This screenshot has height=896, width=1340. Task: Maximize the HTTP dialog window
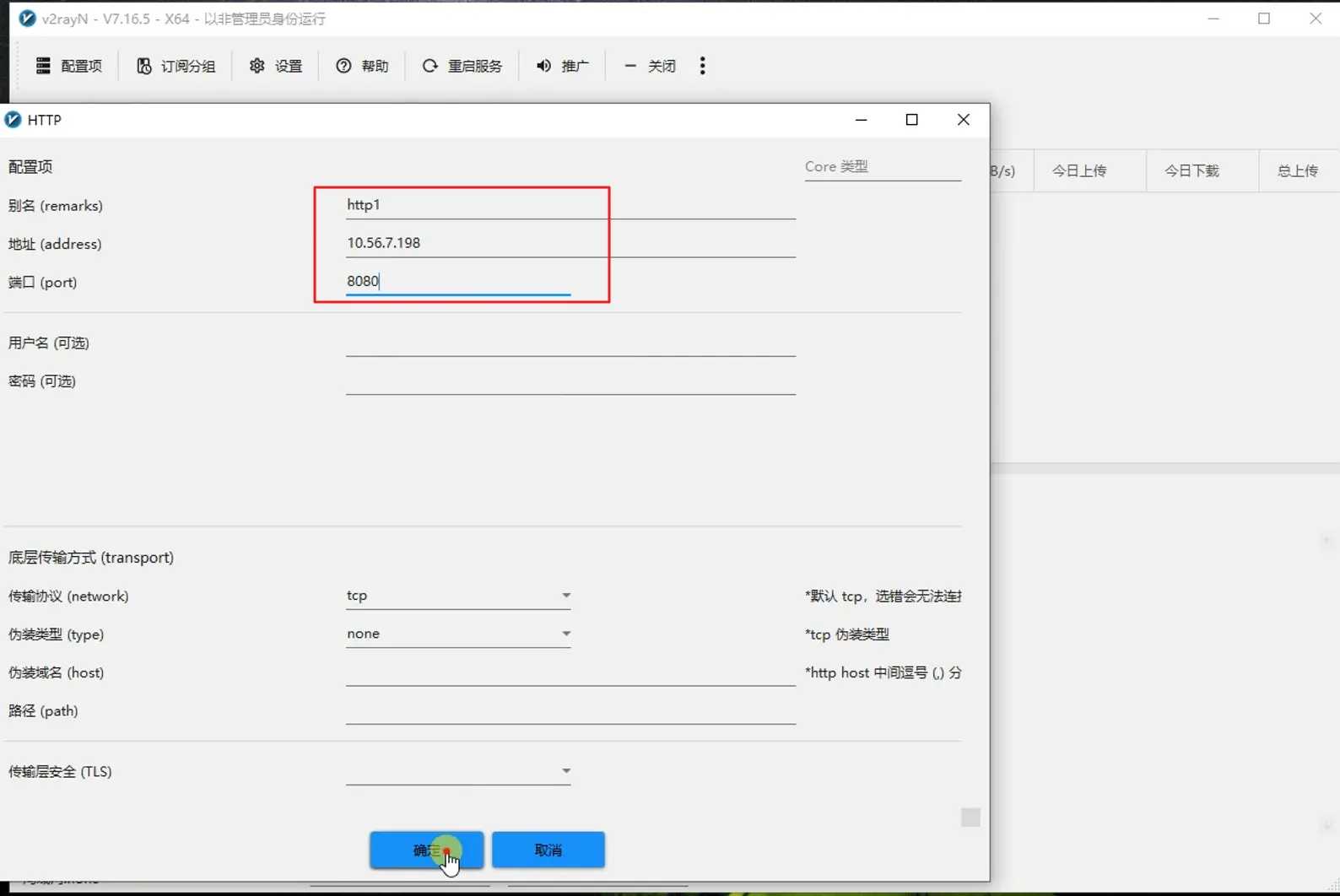[x=912, y=120]
